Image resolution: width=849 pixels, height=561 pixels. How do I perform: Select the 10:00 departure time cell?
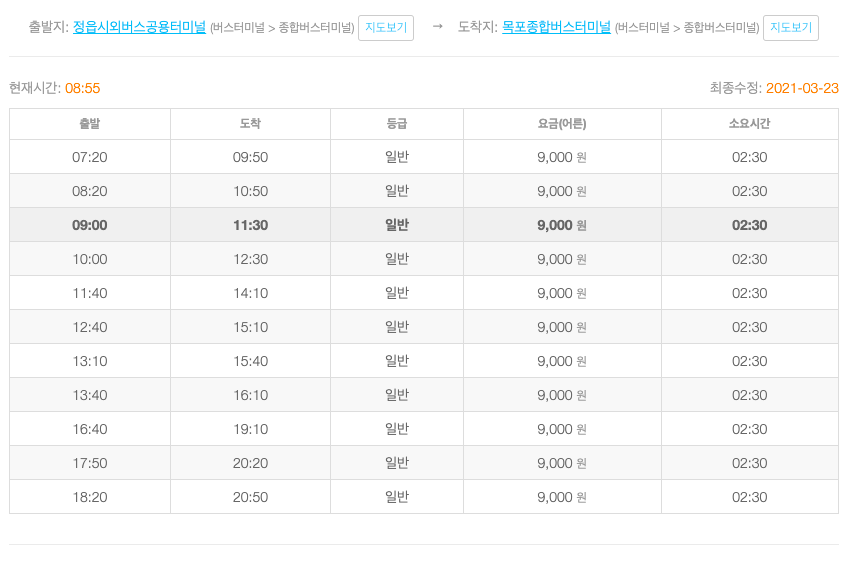pos(90,259)
